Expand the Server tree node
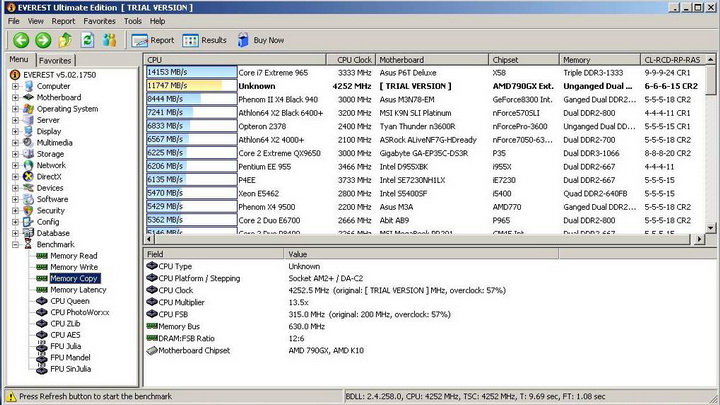Screen dimensions: 720x405 point(15,120)
